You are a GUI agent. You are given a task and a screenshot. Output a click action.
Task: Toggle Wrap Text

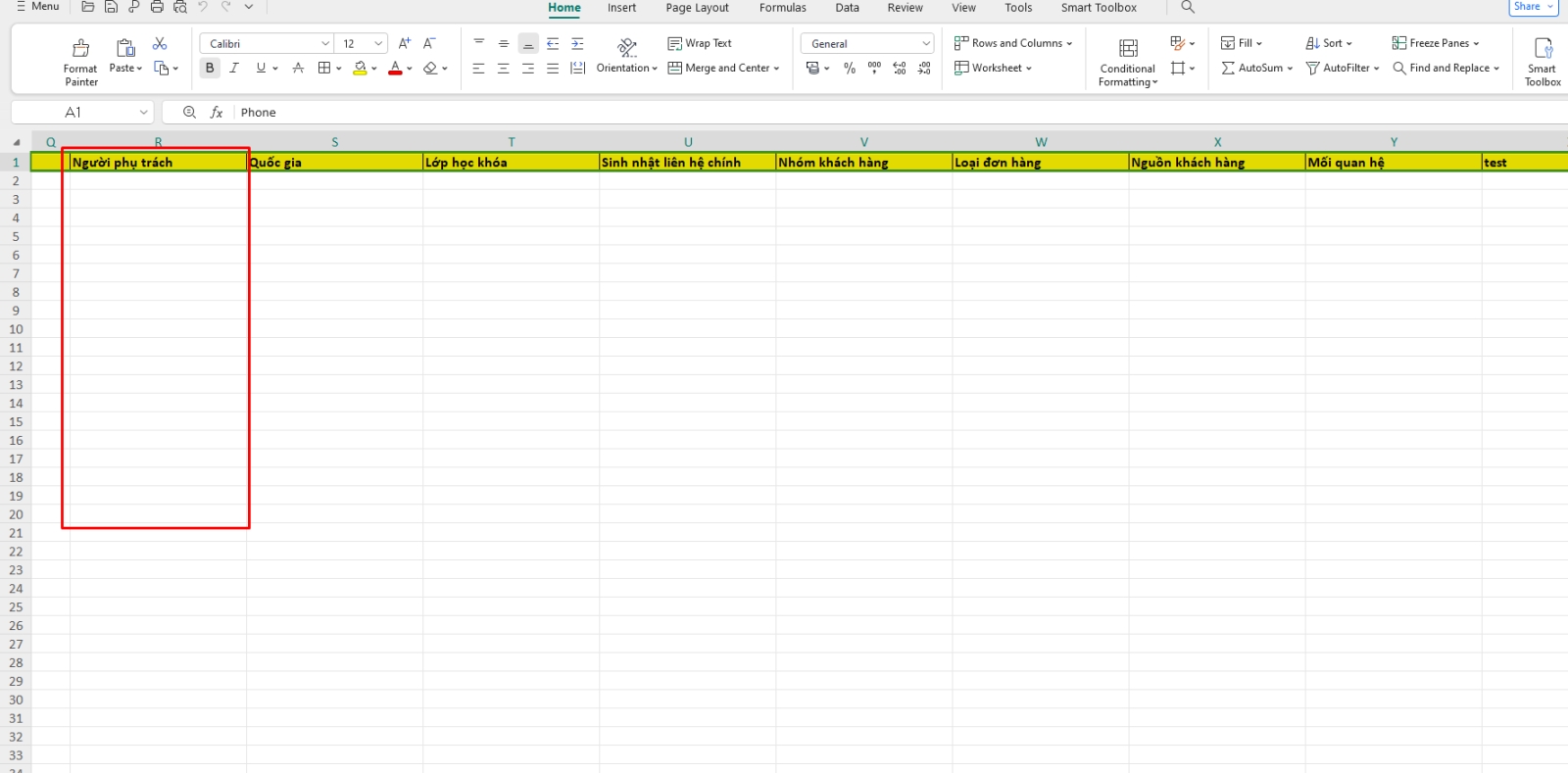coord(700,44)
